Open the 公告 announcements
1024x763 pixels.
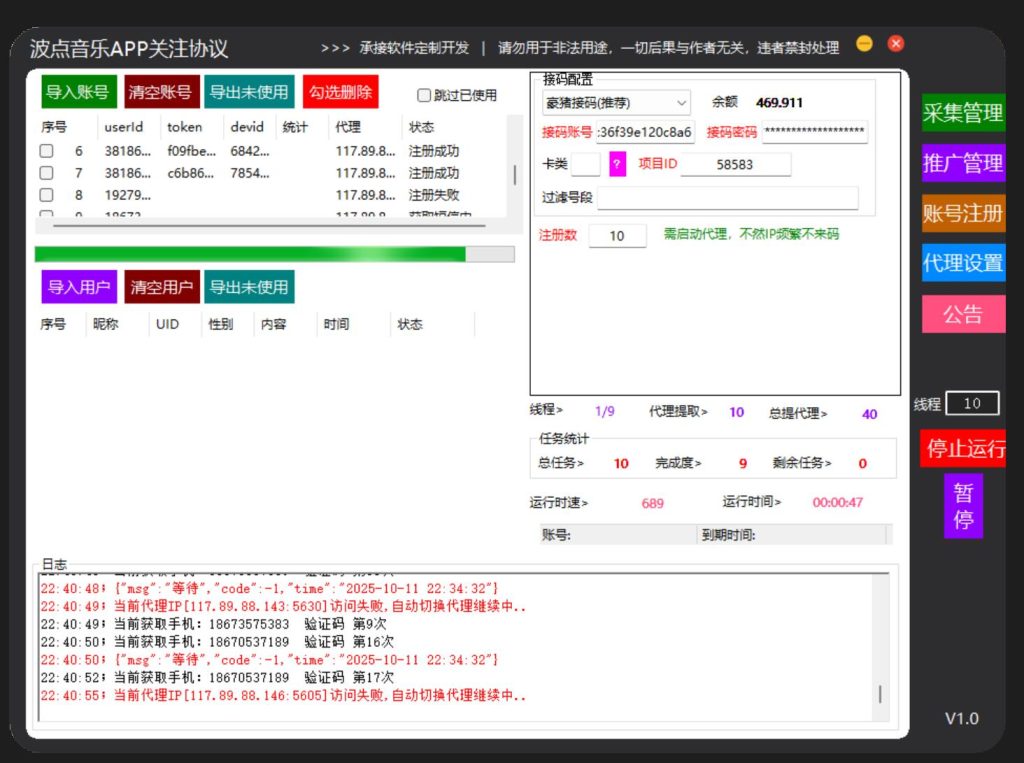click(x=963, y=314)
